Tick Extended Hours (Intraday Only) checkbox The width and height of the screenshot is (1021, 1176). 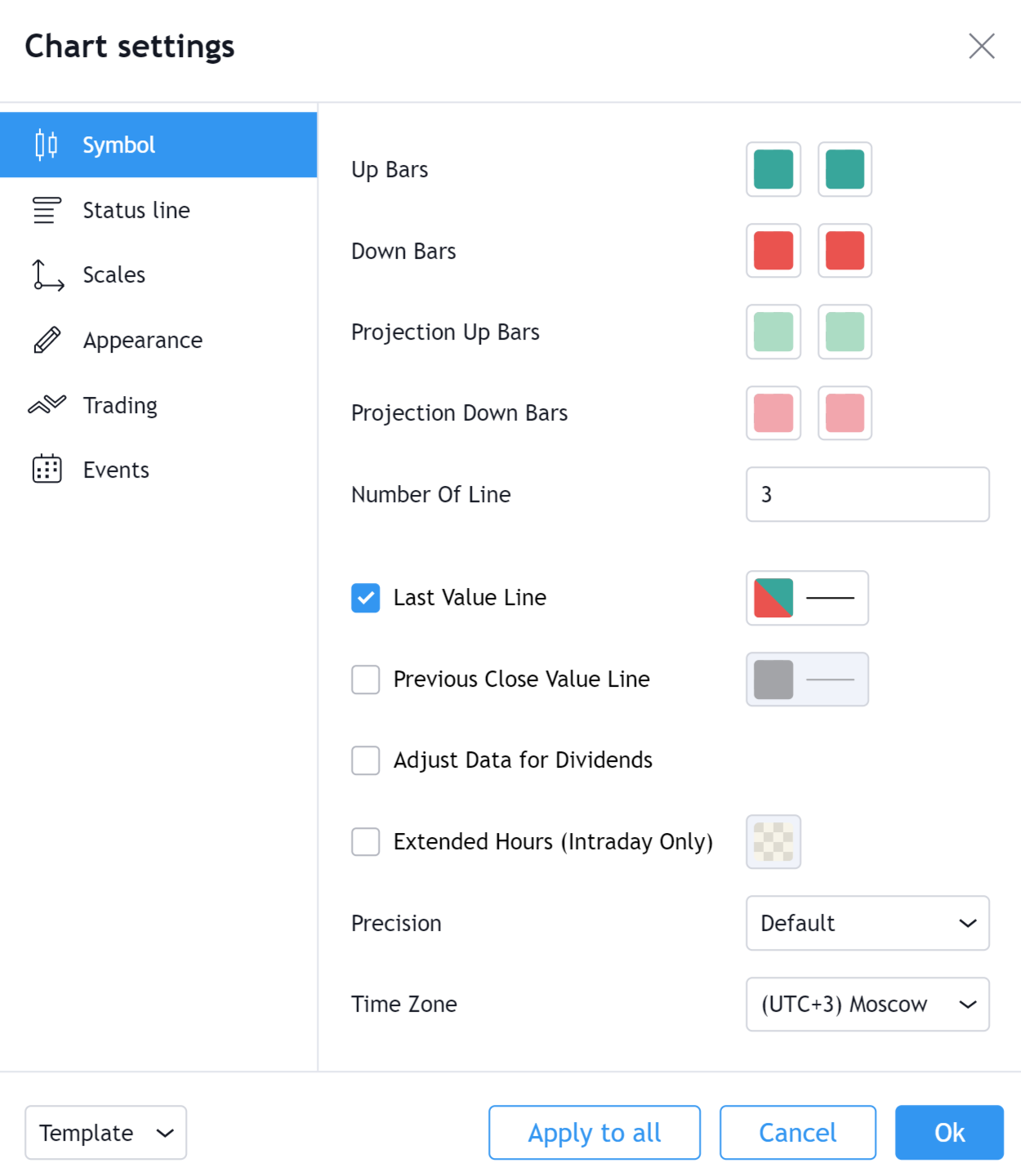[365, 841]
